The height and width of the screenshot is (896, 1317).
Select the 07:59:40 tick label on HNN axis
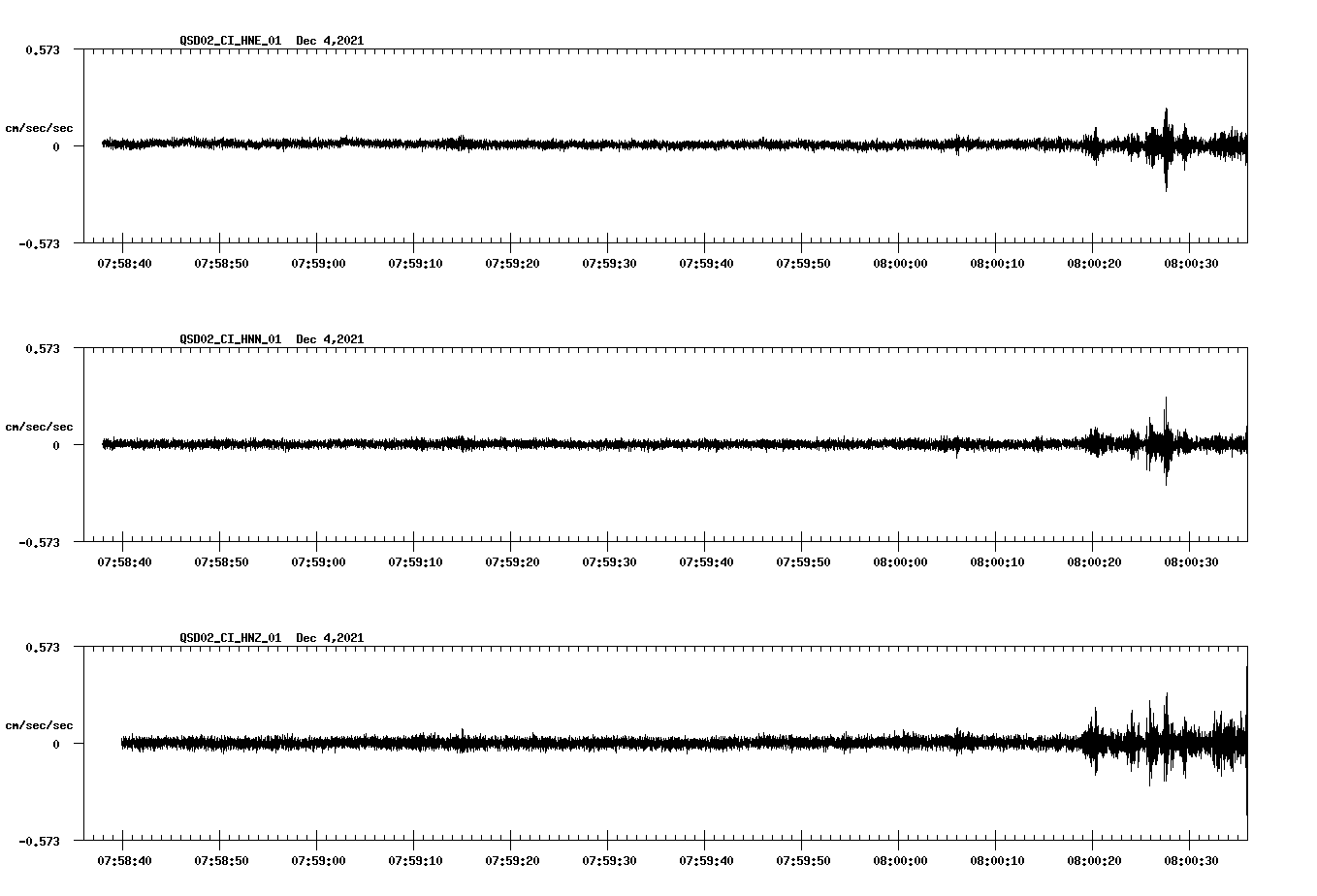pos(706,562)
